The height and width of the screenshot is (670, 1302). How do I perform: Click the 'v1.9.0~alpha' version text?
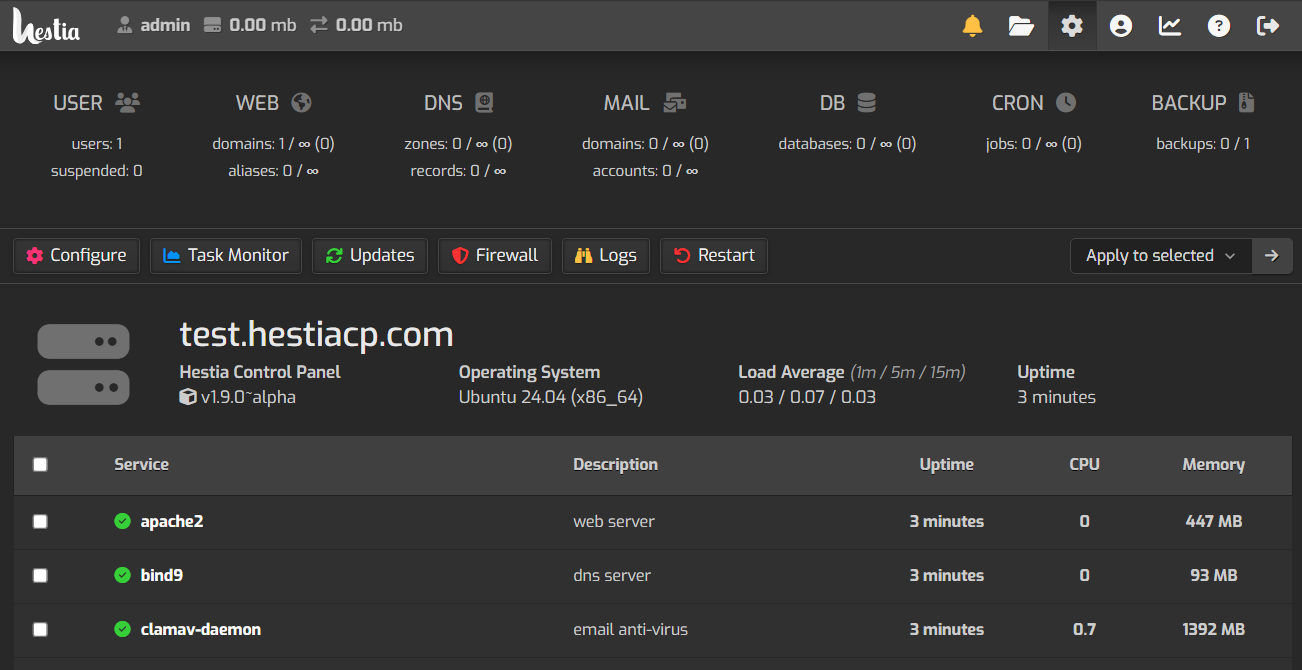pyautogui.click(x=248, y=397)
